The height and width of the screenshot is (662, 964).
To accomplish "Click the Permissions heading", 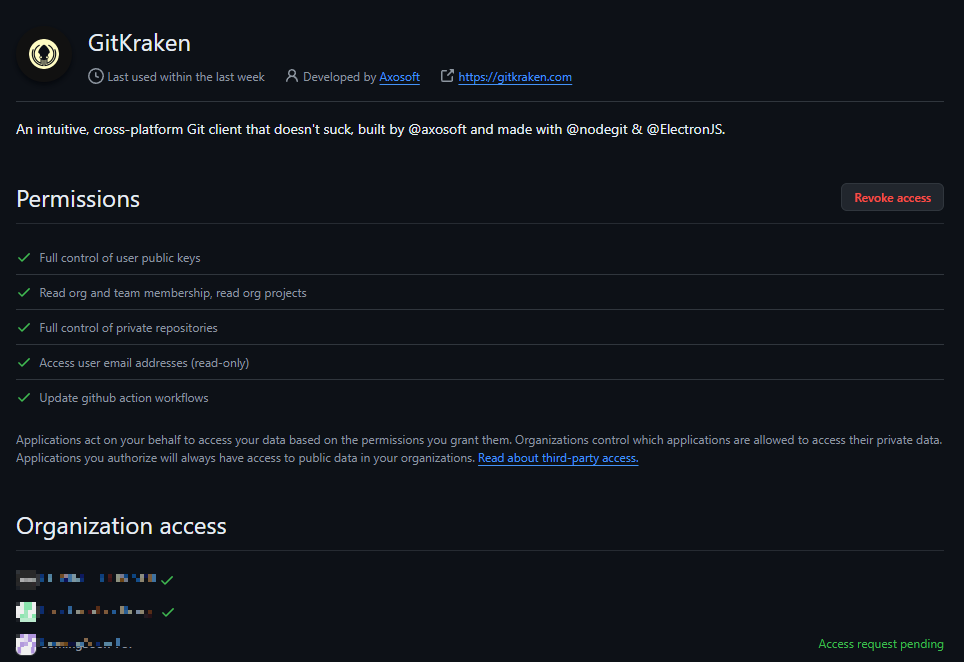I will pyautogui.click(x=78, y=199).
